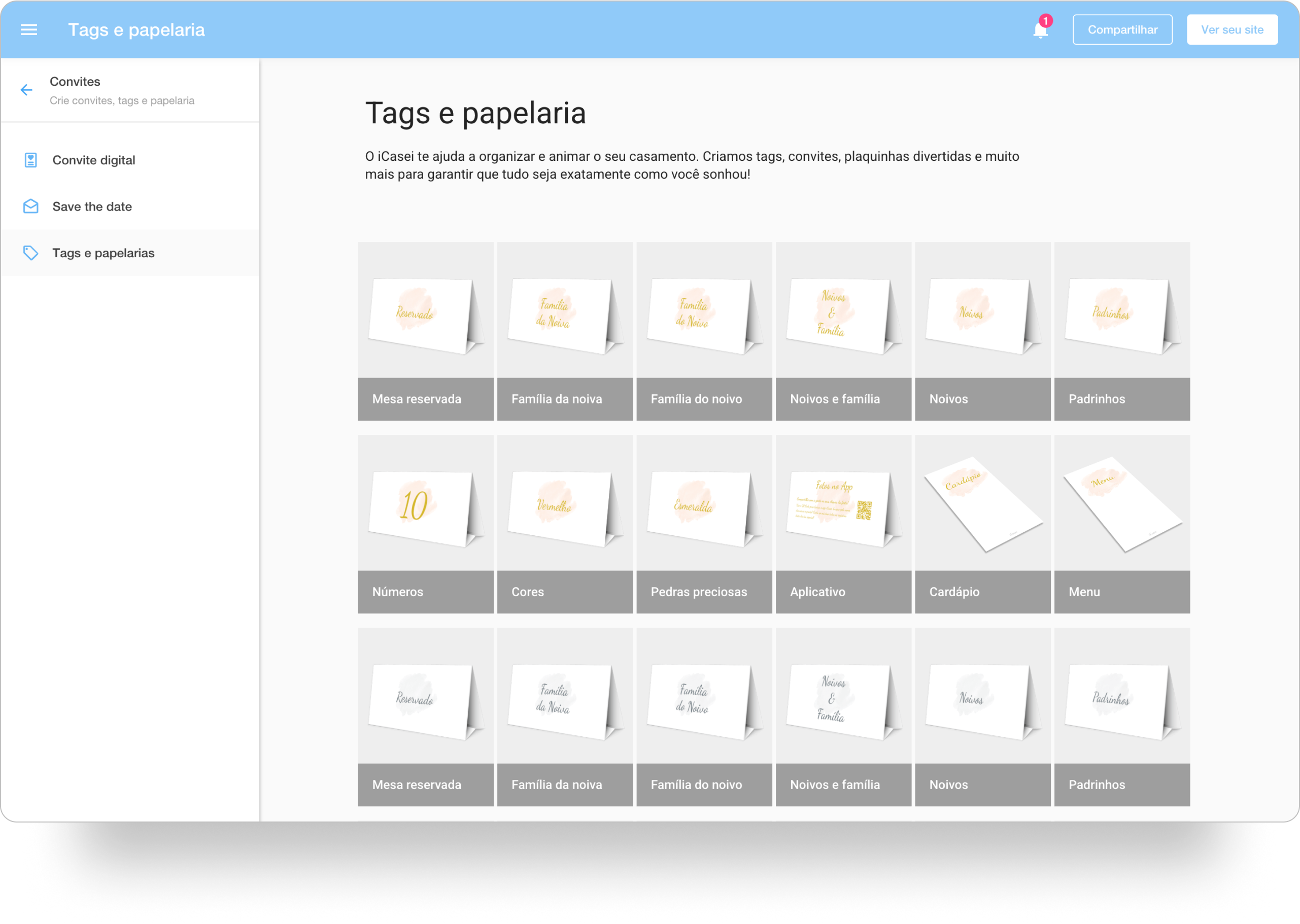The image size is (1300, 924).
Task: Click the Compartilhar button
Action: (1122, 29)
